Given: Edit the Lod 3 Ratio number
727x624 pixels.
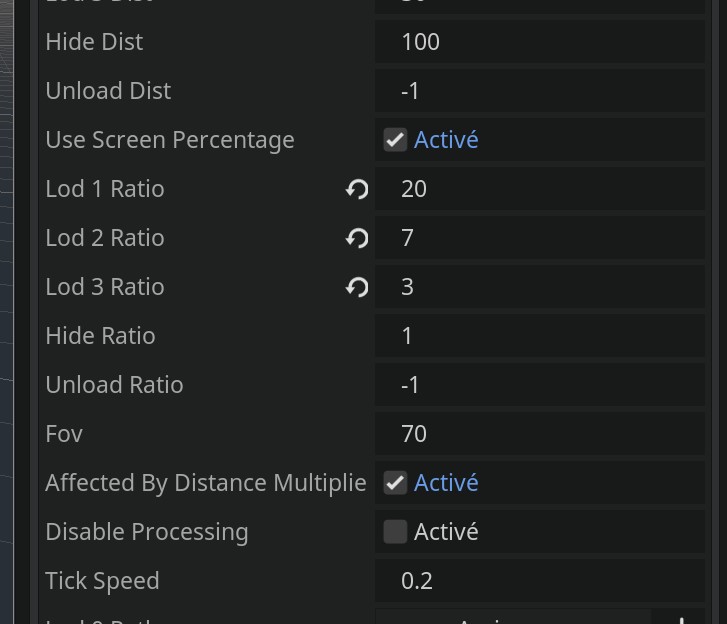Looking at the screenshot, I should (540, 287).
